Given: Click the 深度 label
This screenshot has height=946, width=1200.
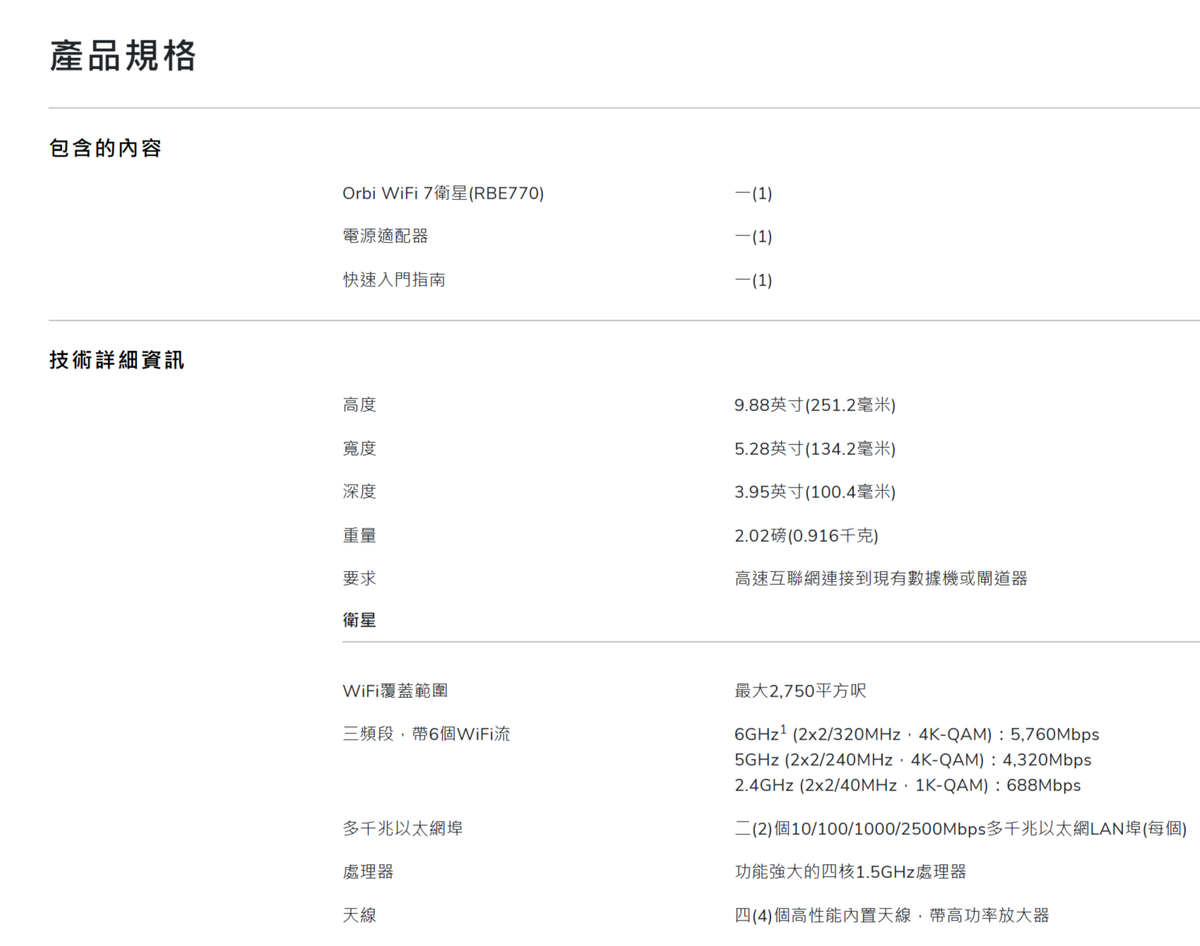Looking at the screenshot, I should pyautogui.click(x=359, y=492).
